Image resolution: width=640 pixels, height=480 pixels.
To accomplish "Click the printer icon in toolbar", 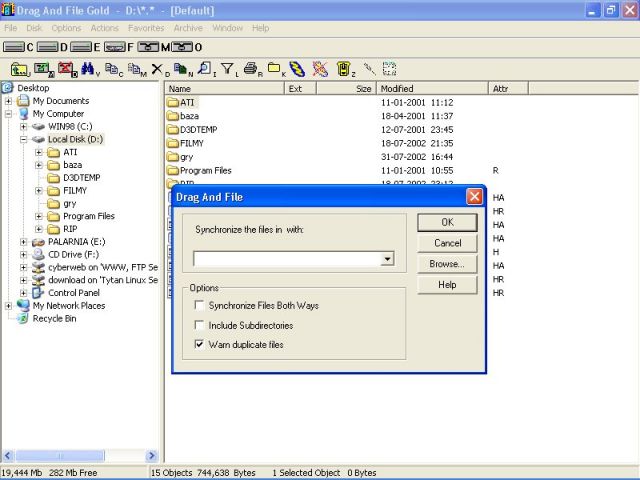I will 251,69.
